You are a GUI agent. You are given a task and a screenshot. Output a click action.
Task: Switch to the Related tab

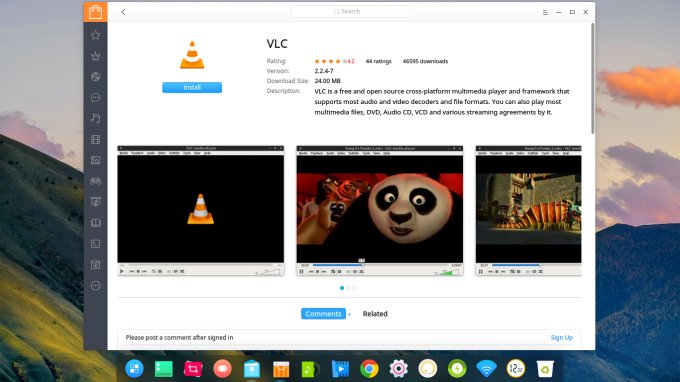[375, 313]
